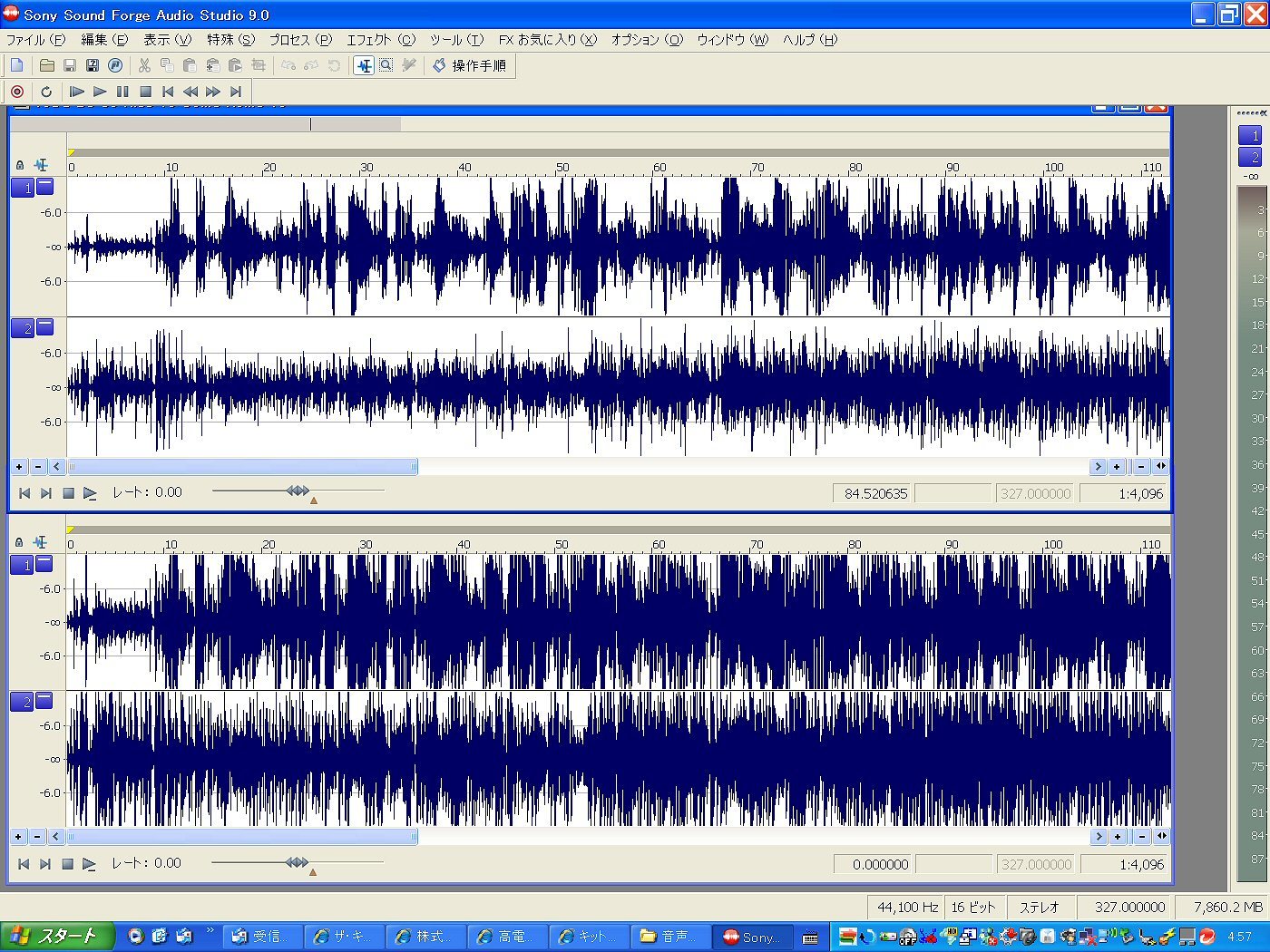Open the プロセス (P) menu

pyautogui.click(x=300, y=40)
